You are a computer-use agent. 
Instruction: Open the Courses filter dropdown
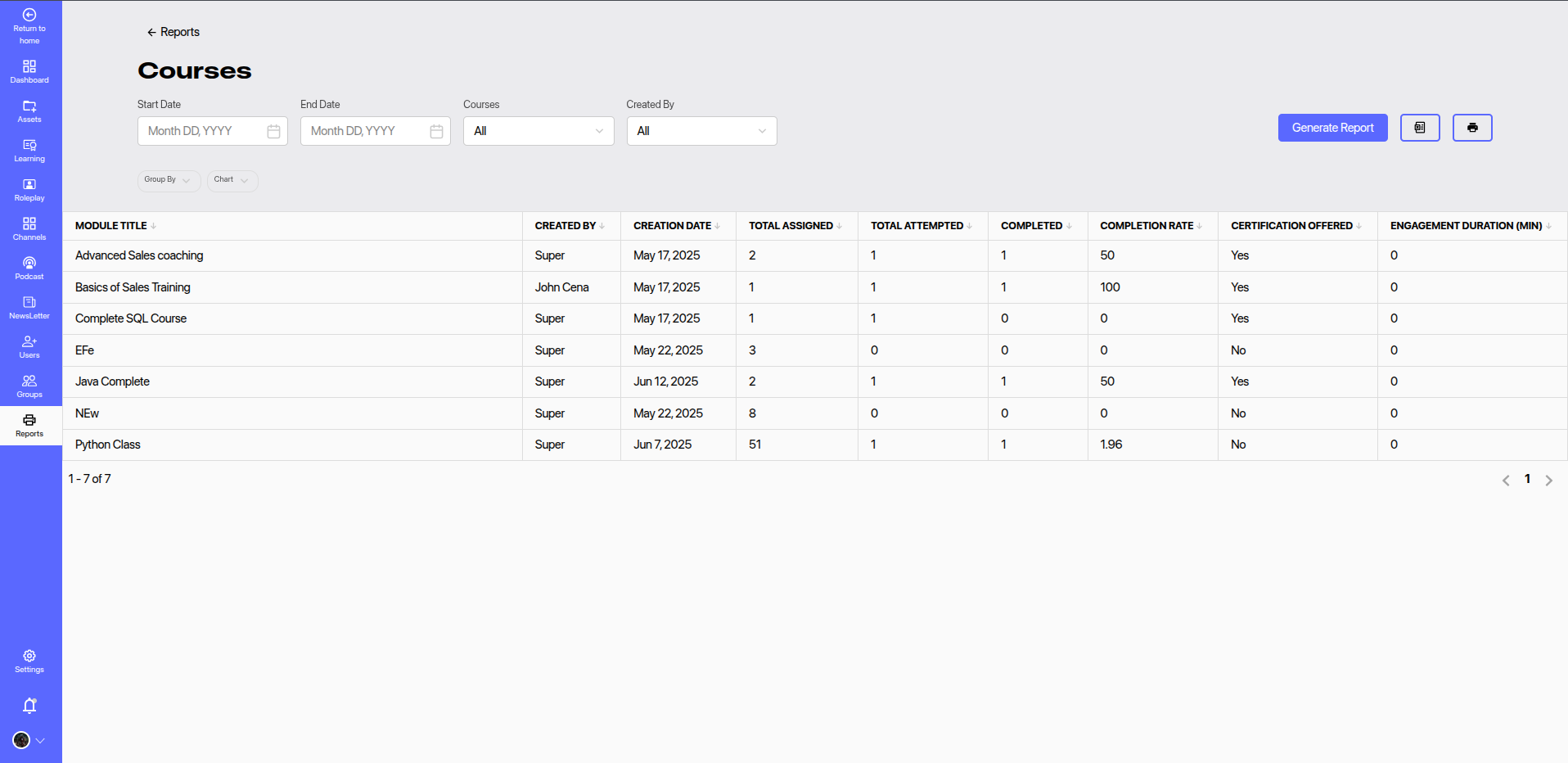pyautogui.click(x=538, y=131)
